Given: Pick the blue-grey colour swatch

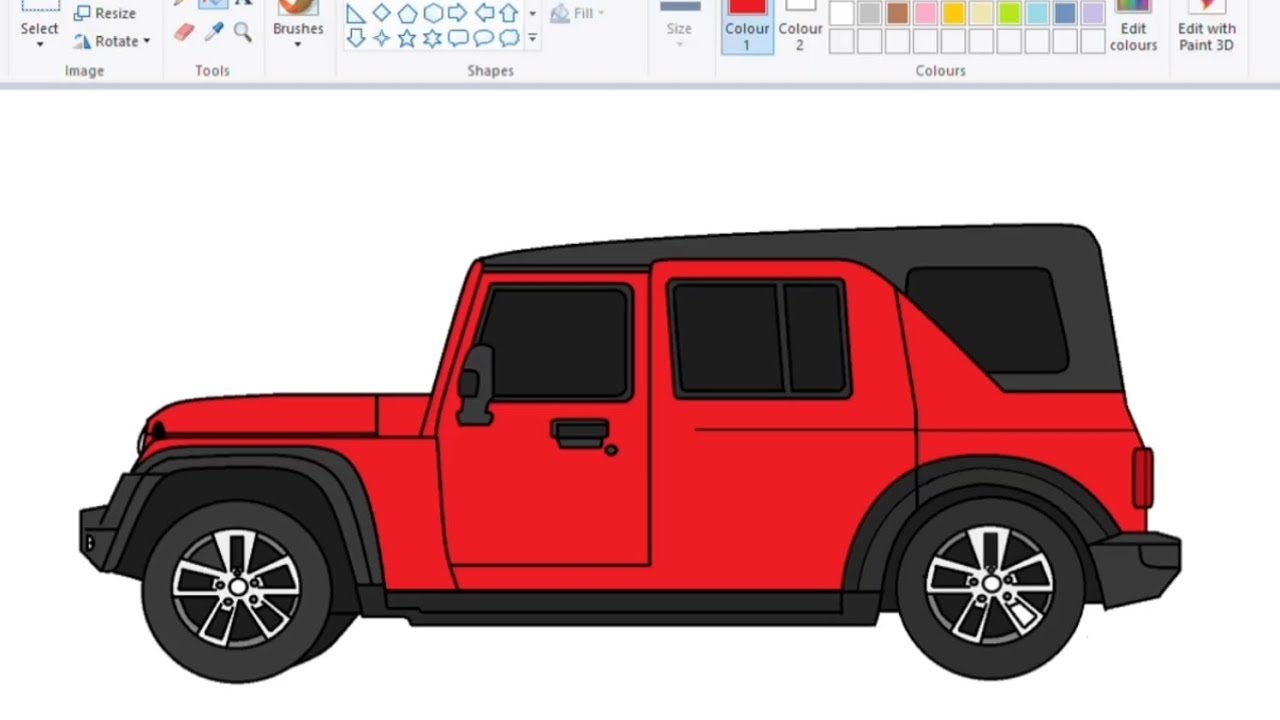Looking at the screenshot, I should click(x=1066, y=13).
